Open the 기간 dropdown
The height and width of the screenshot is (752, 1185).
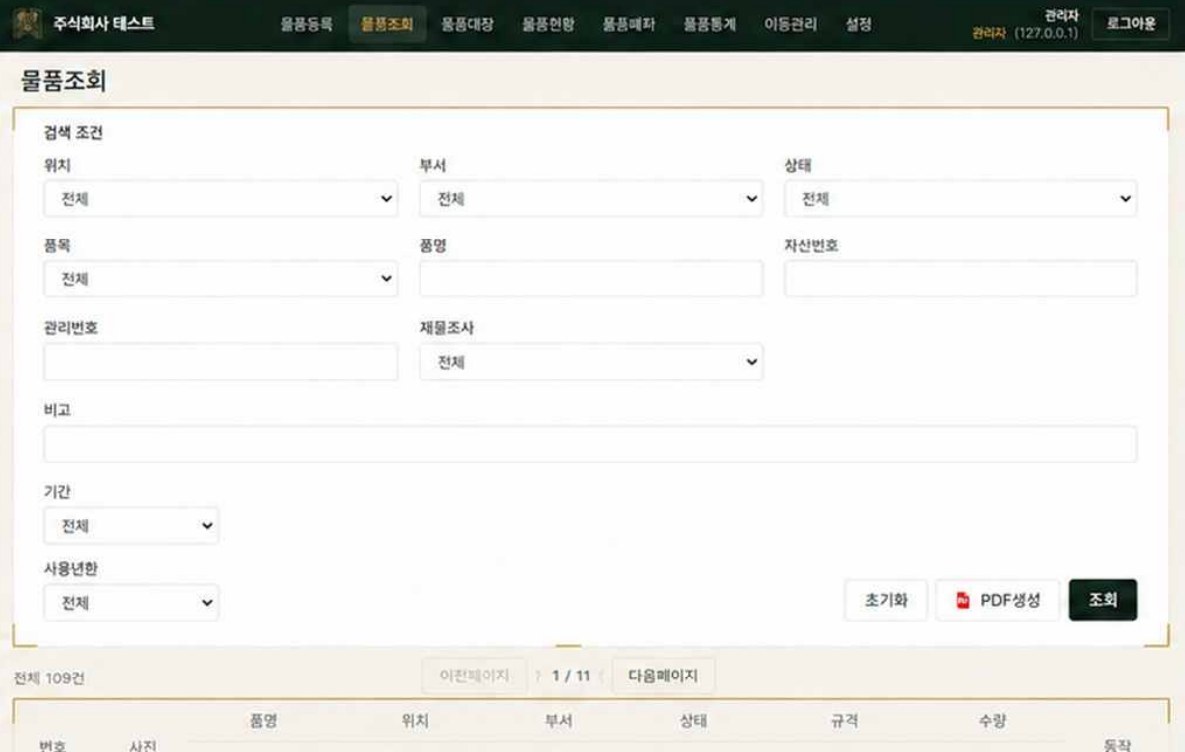pyautogui.click(x=131, y=526)
